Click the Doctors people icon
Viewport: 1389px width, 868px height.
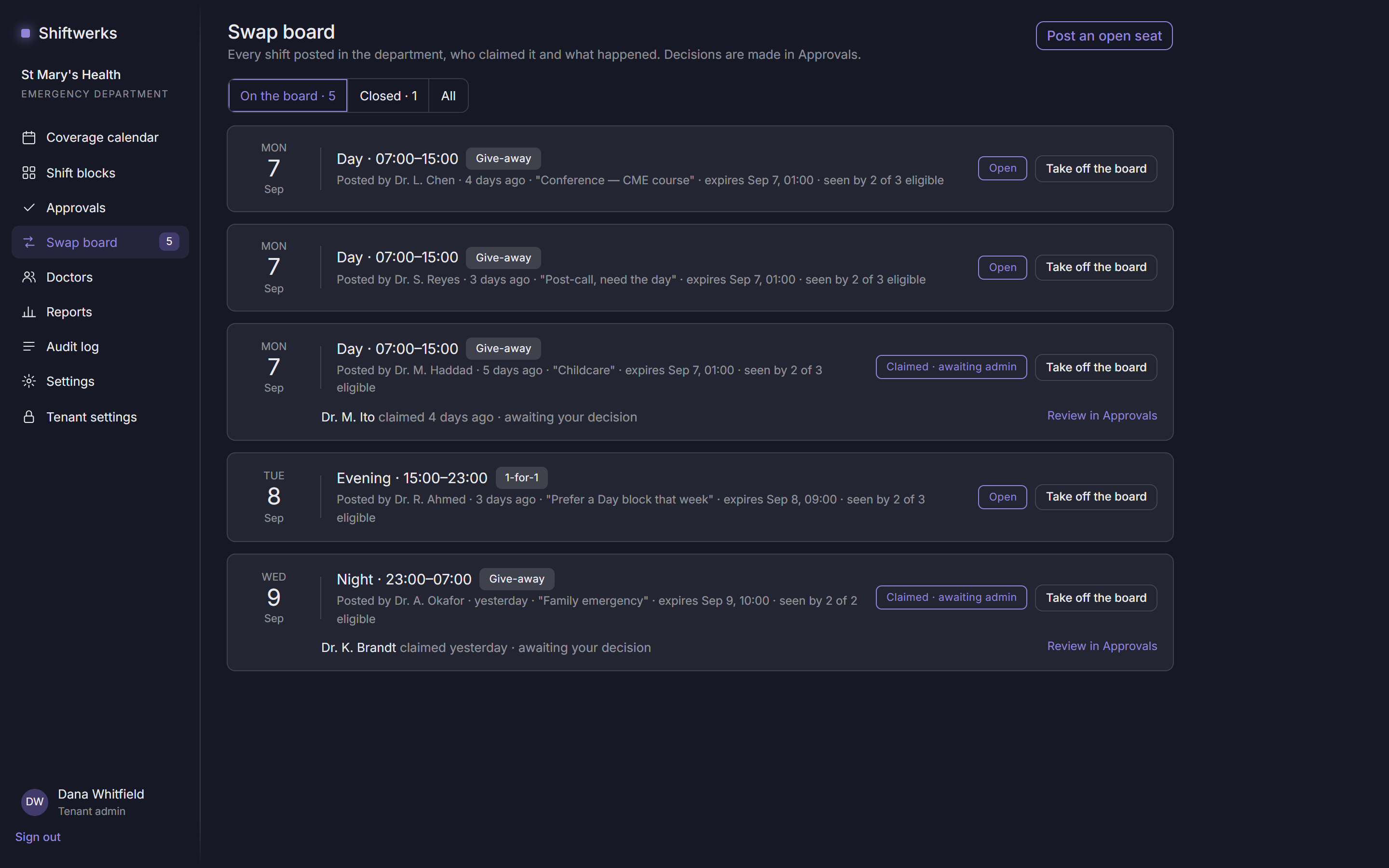(x=29, y=277)
